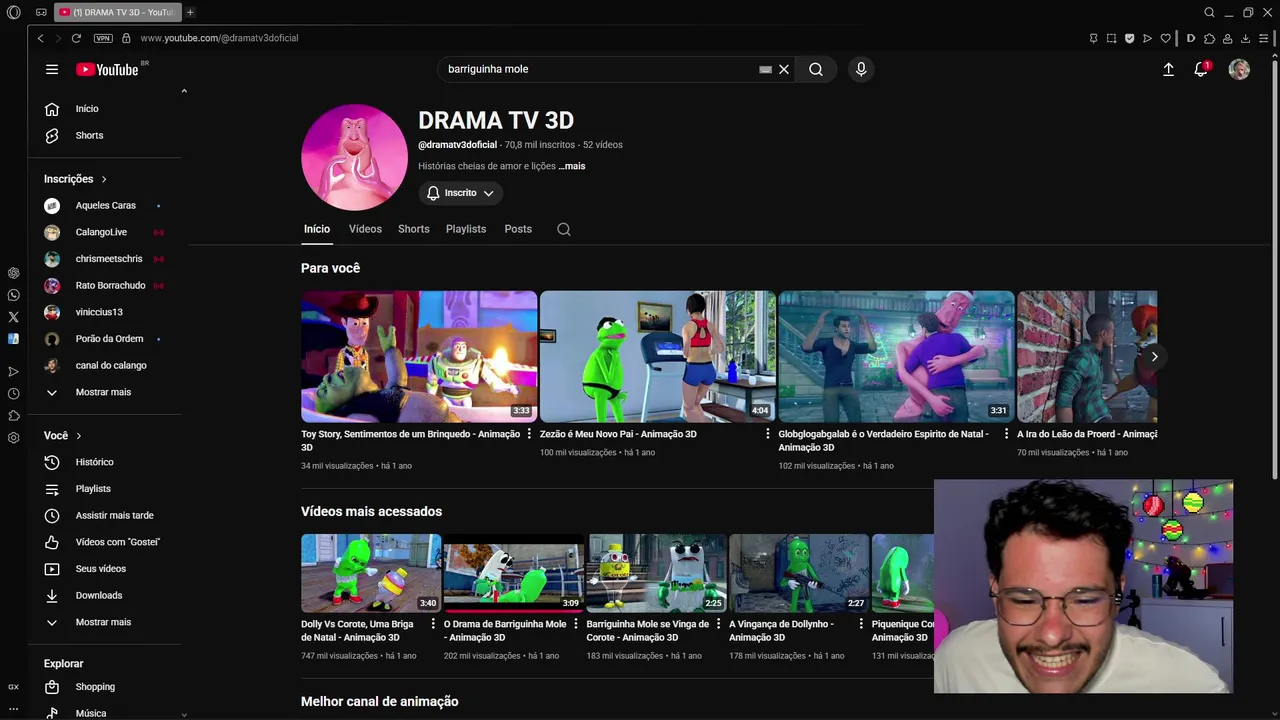Viewport: 1280px width, 720px height.
Task: Go to the YouTube home logo
Action: click(107, 69)
